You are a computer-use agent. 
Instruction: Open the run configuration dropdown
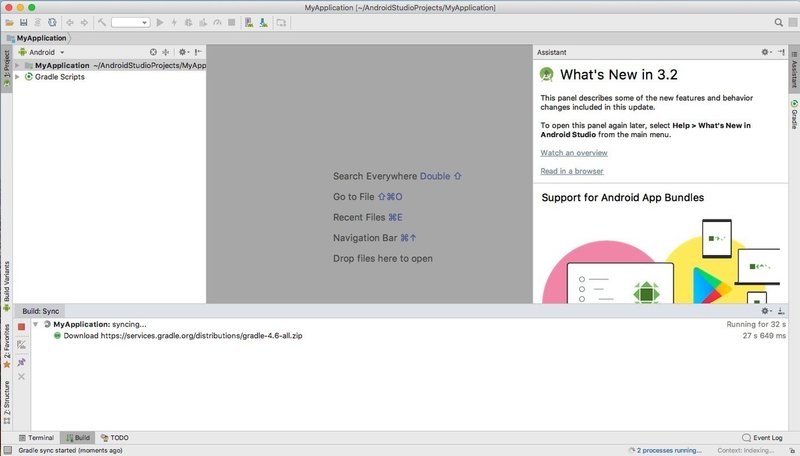pyautogui.click(x=131, y=22)
